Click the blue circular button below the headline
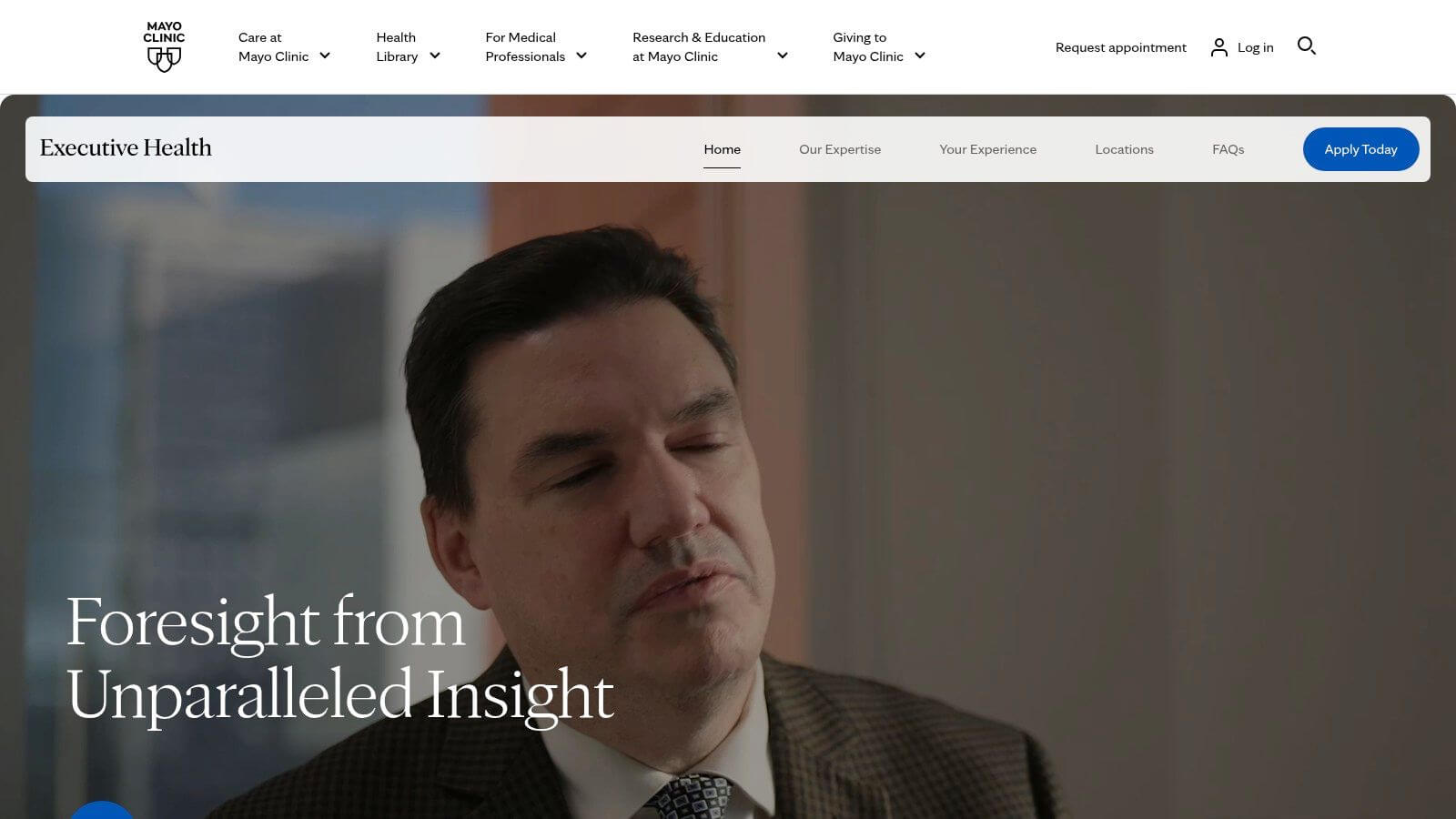Image resolution: width=1456 pixels, height=819 pixels. [102, 810]
